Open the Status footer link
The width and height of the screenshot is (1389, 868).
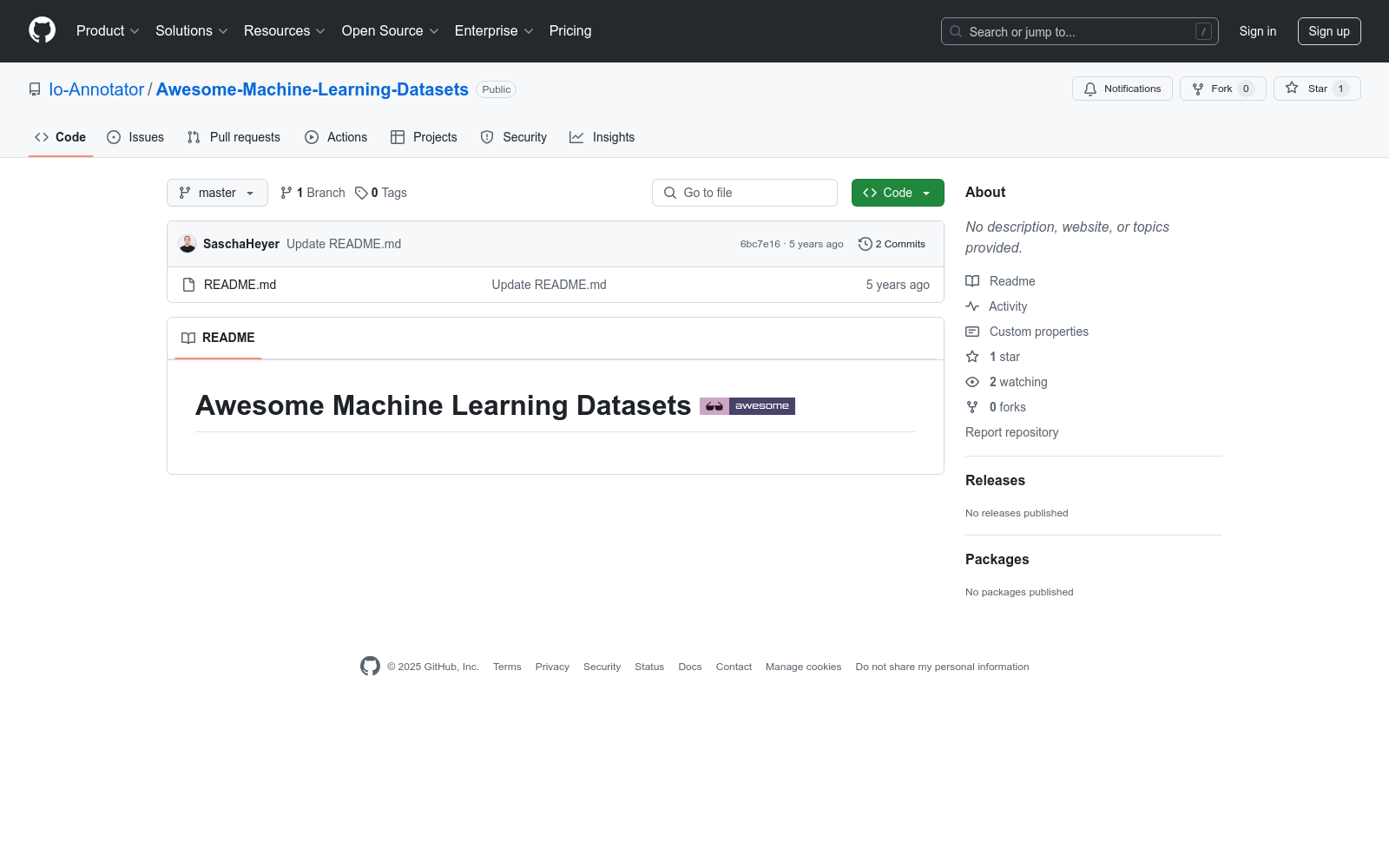(x=649, y=667)
